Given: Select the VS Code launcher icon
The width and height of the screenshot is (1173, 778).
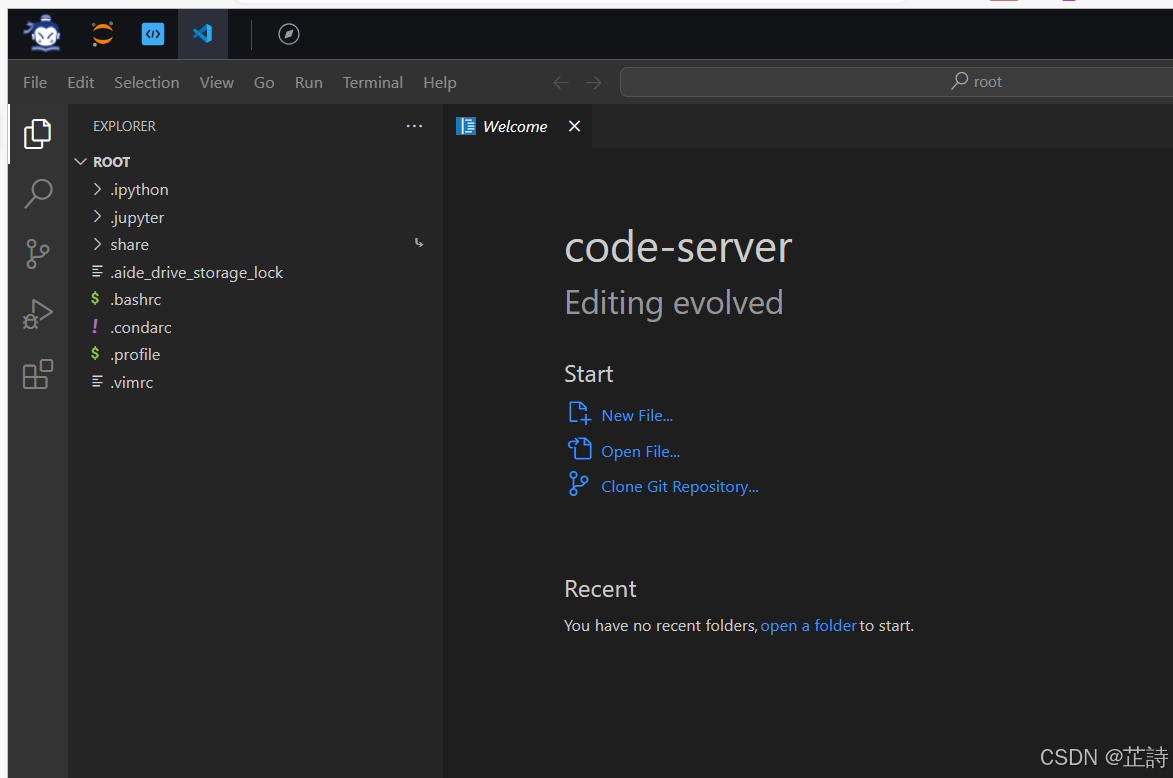Looking at the screenshot, I should point(203,34).
